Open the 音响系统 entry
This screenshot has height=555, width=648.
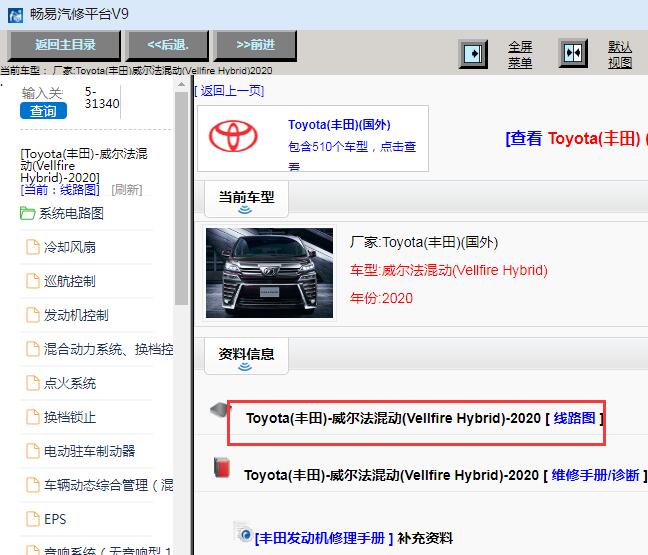[x=107, y=550]
